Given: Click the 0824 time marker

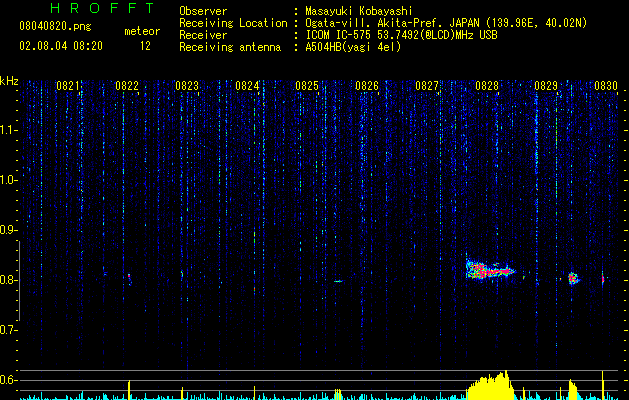Looking at the screenshot, I should tap(247, 85).
